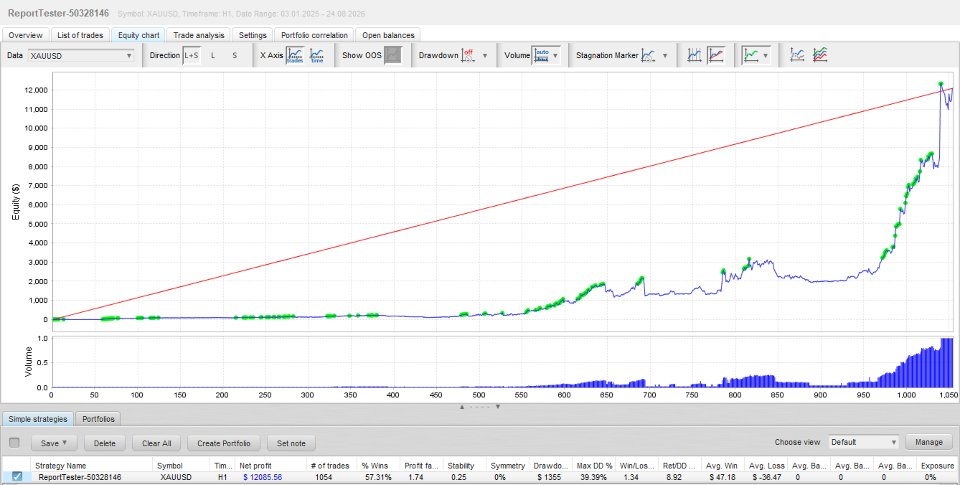Click the single-line comparison chart icon

point(797,55)
